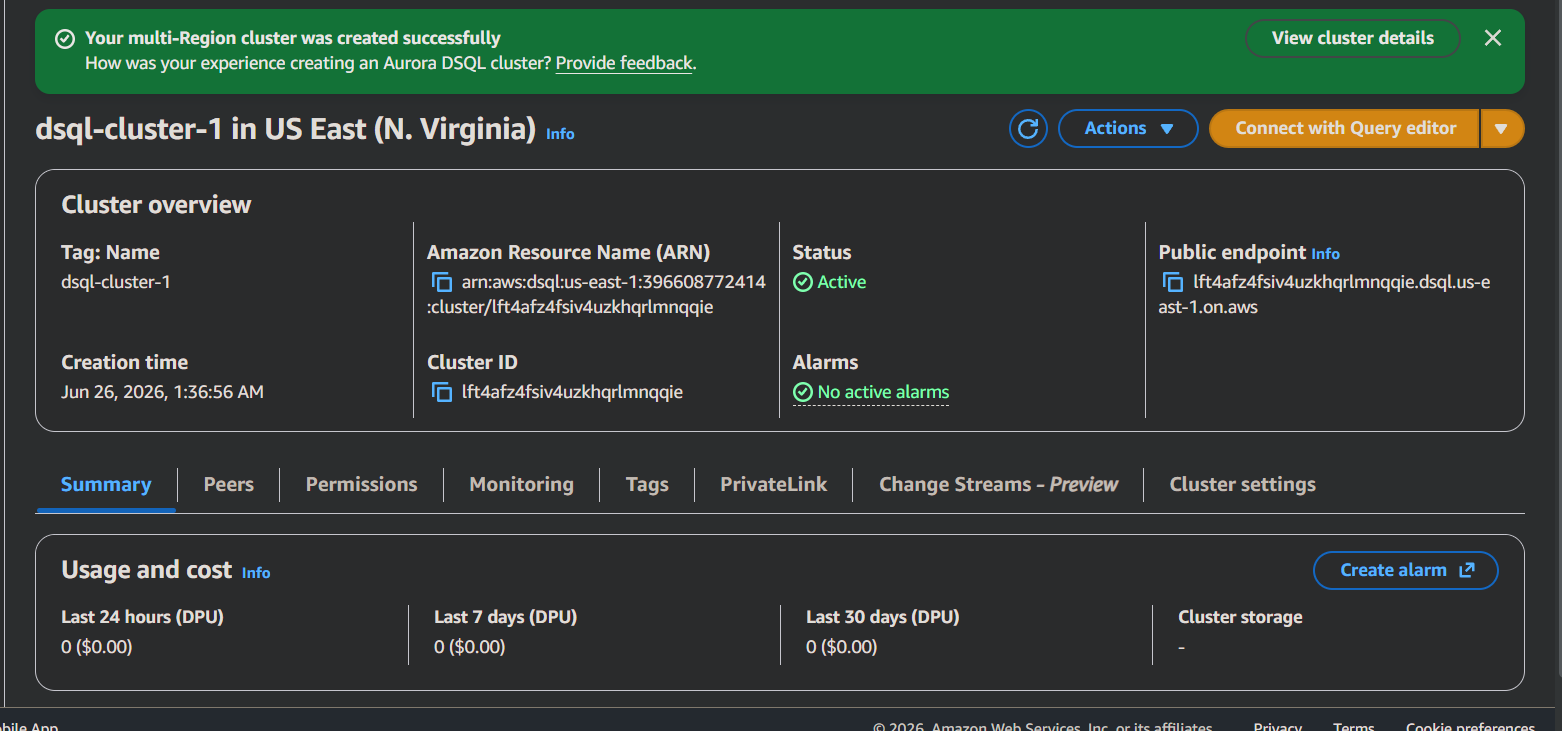Viewport: 1562px width, 731px height.
Task: Copy the Cluster ID value
Action: 442,392
